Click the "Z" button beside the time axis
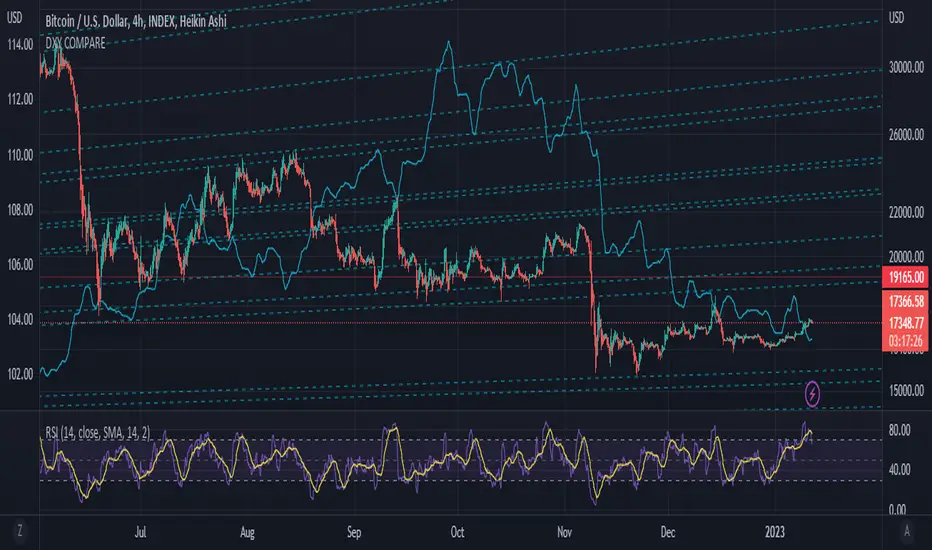The width and height of the screenshot is (932, 550). point(20,531)
